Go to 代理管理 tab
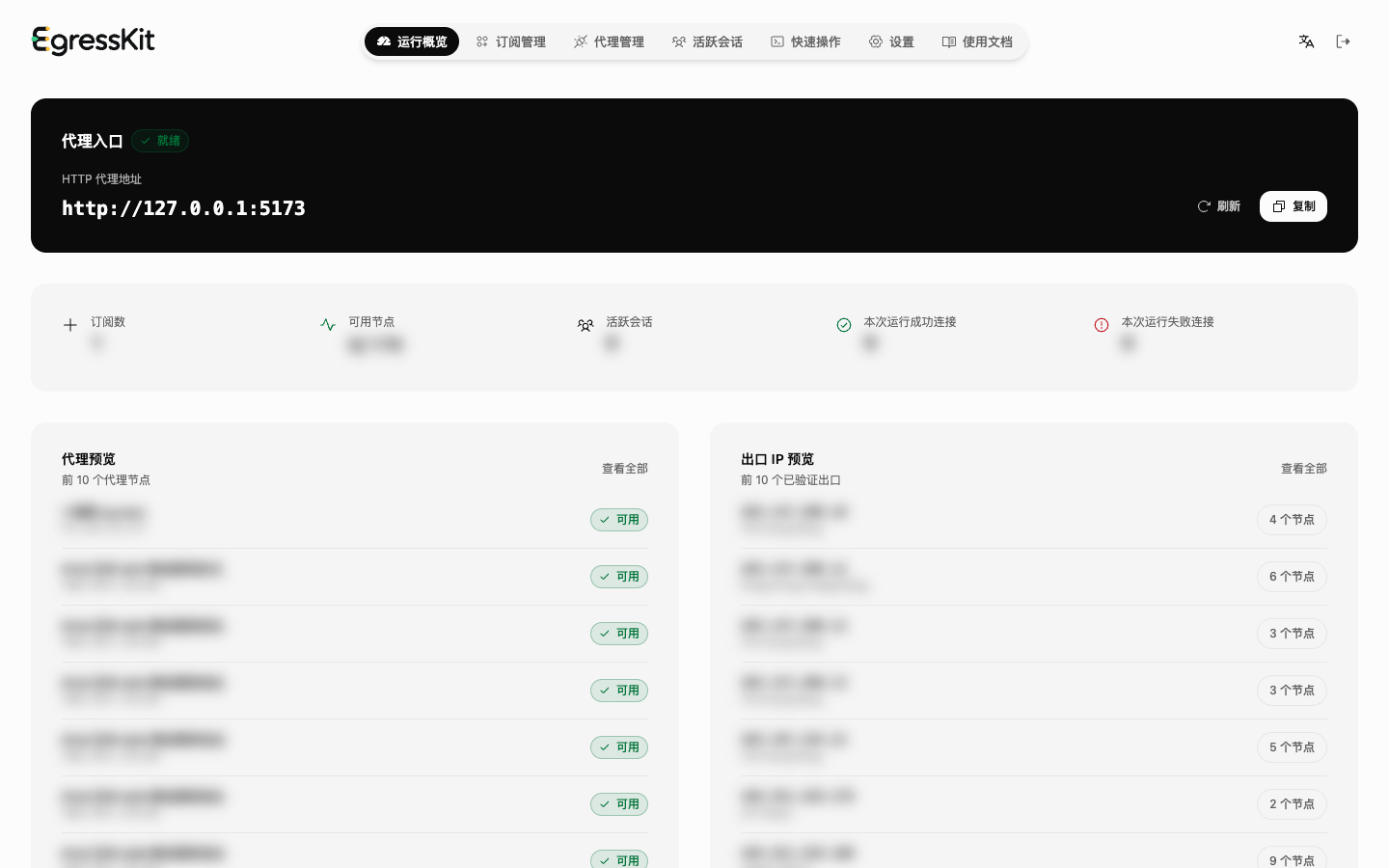 pyautogui.click(x=609, y=41)
